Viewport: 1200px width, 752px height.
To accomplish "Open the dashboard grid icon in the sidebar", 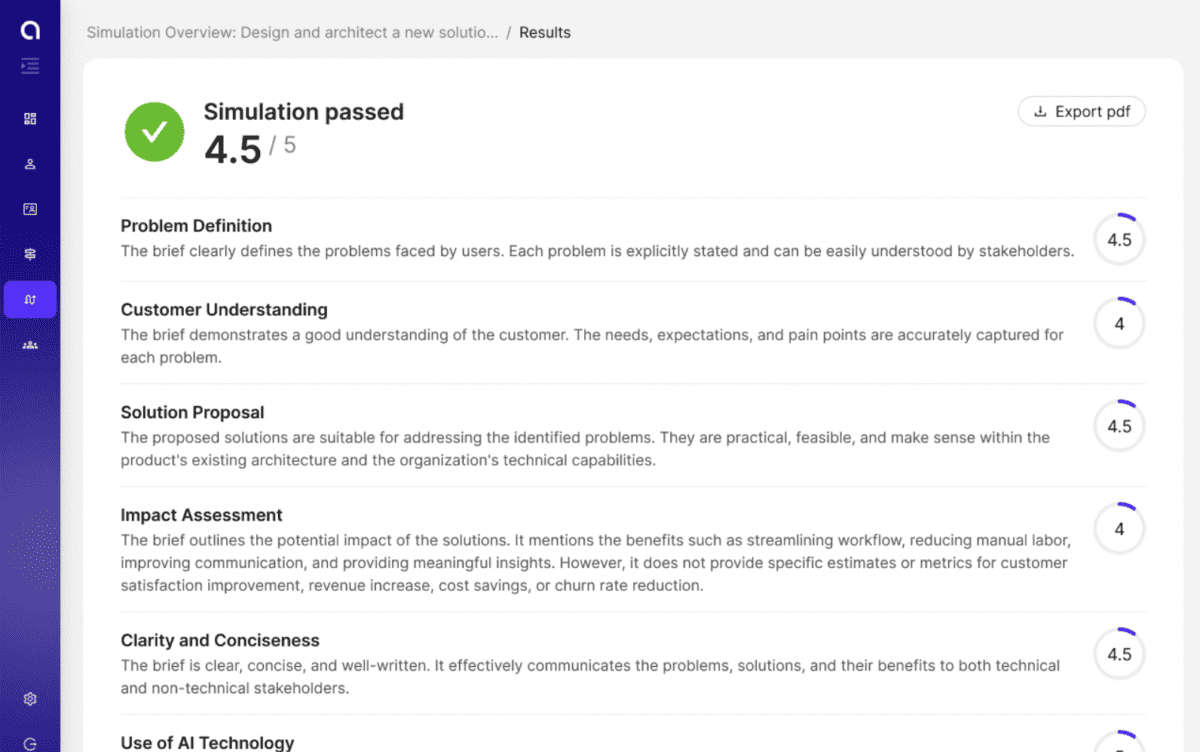I will click(x=30, y=118).
